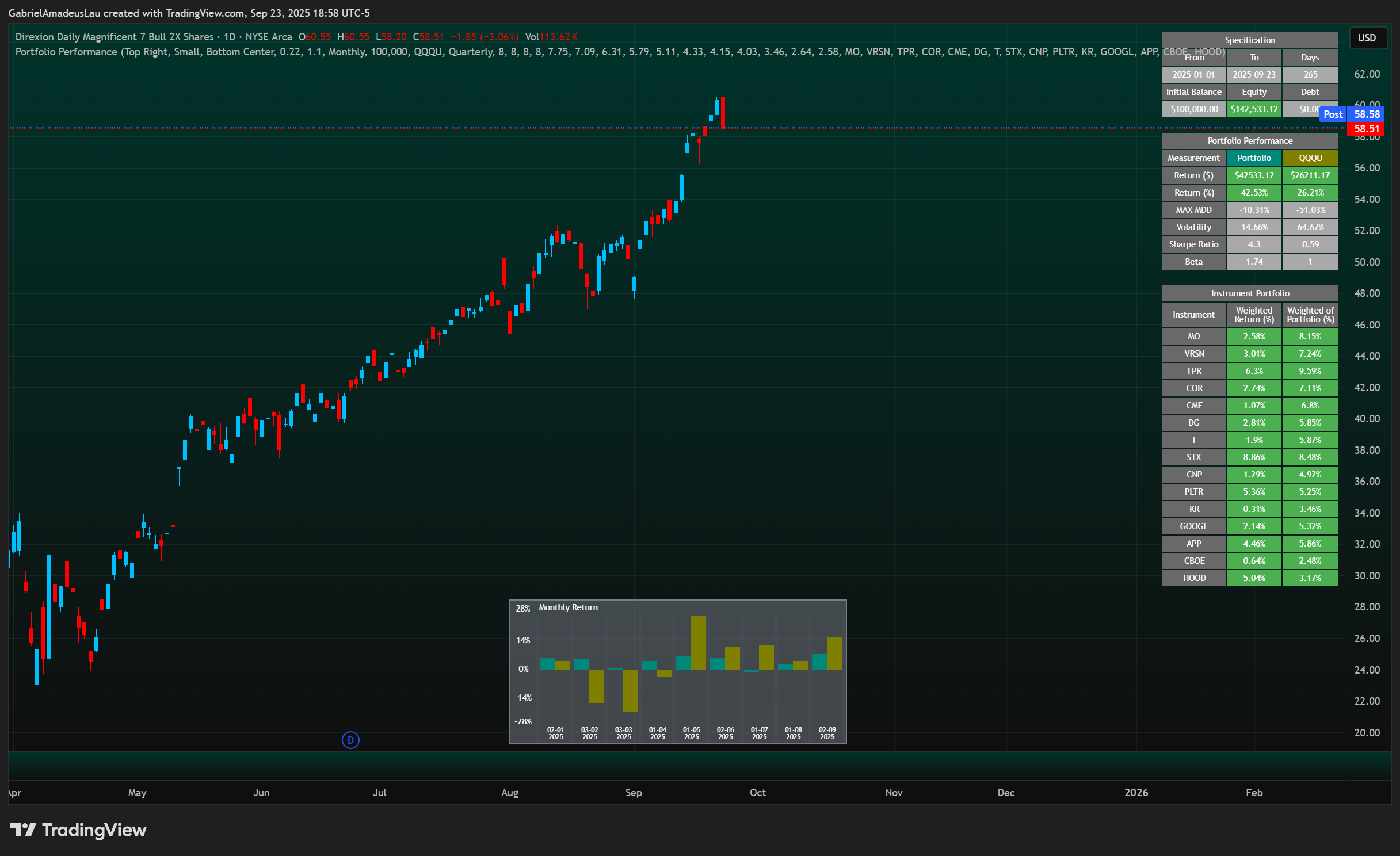Click the CBOE weighted portfolio 2.48%
The width and height of the screenshot is (1400, 856).
(1310, 561)
